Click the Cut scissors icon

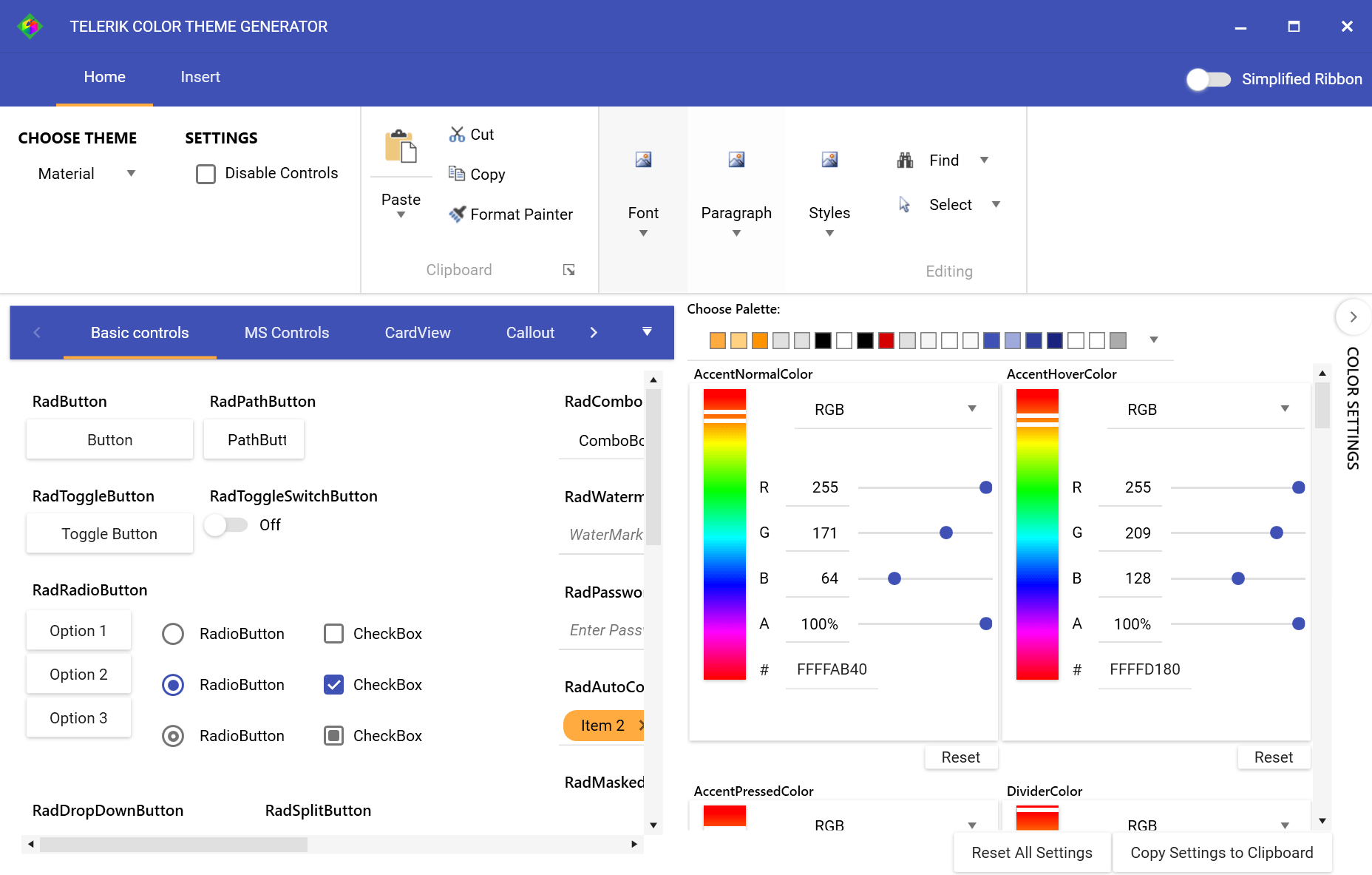[457, 135]
